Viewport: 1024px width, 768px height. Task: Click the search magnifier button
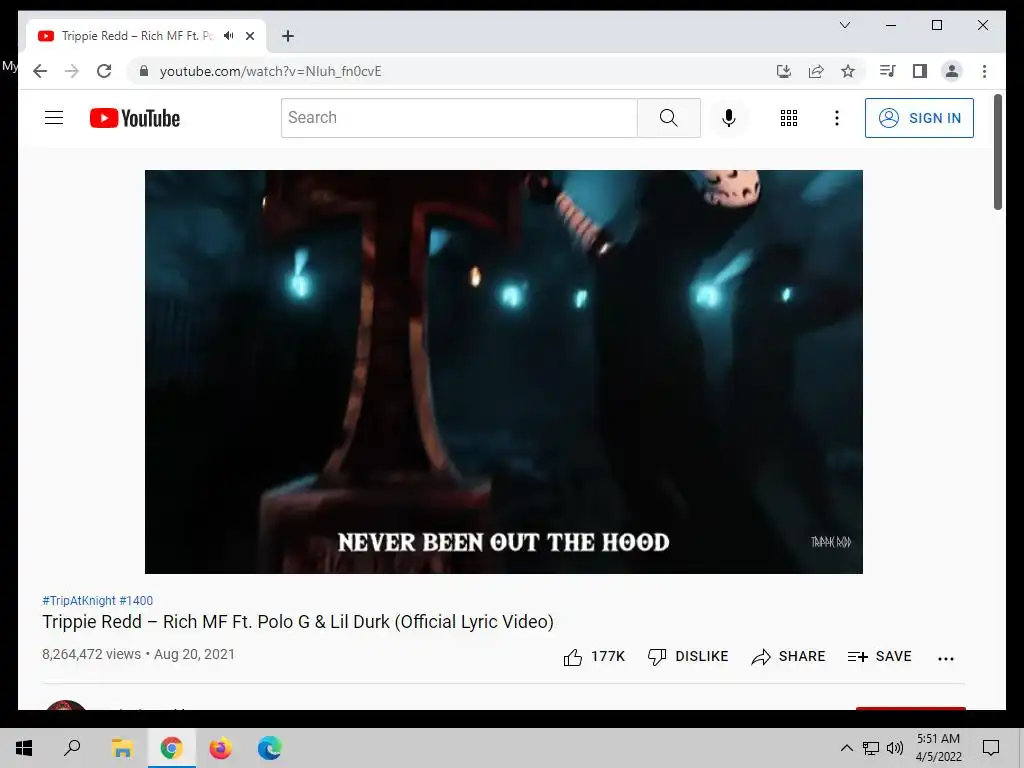pos(668,118)
